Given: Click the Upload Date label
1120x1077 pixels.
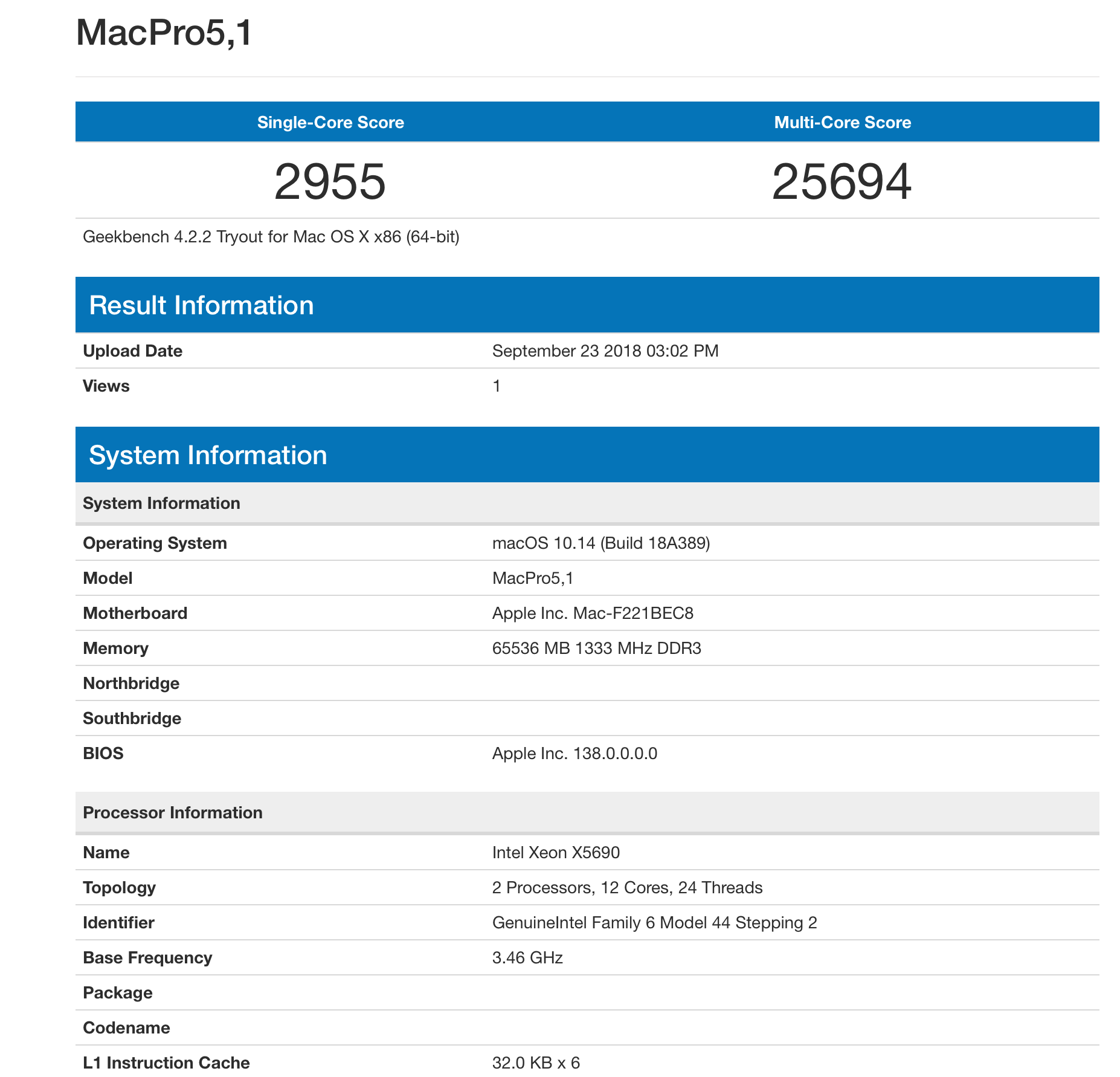Looking at the screenshot, I should pos(132,351).
